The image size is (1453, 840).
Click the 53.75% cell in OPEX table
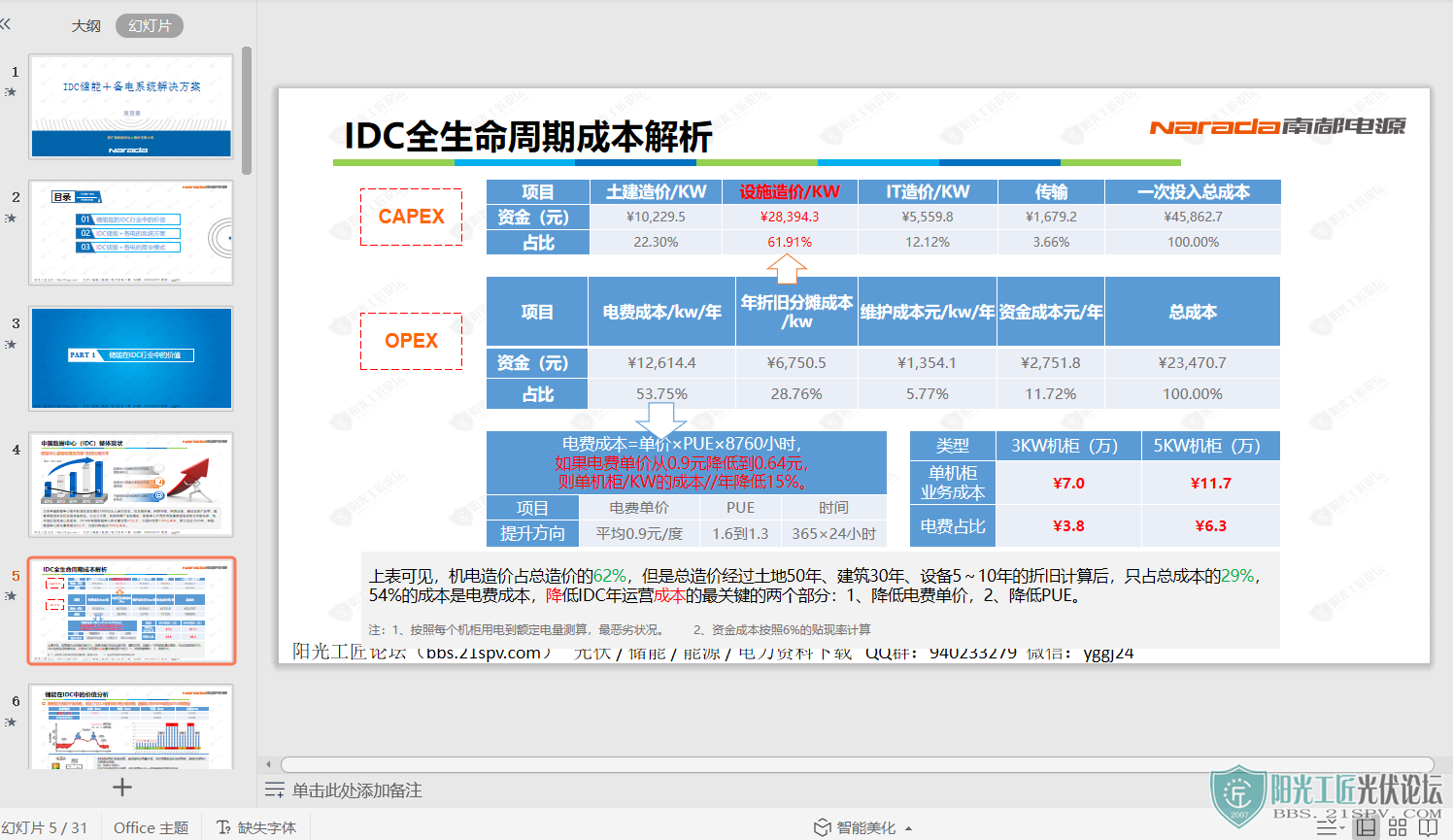pos(661,393)
